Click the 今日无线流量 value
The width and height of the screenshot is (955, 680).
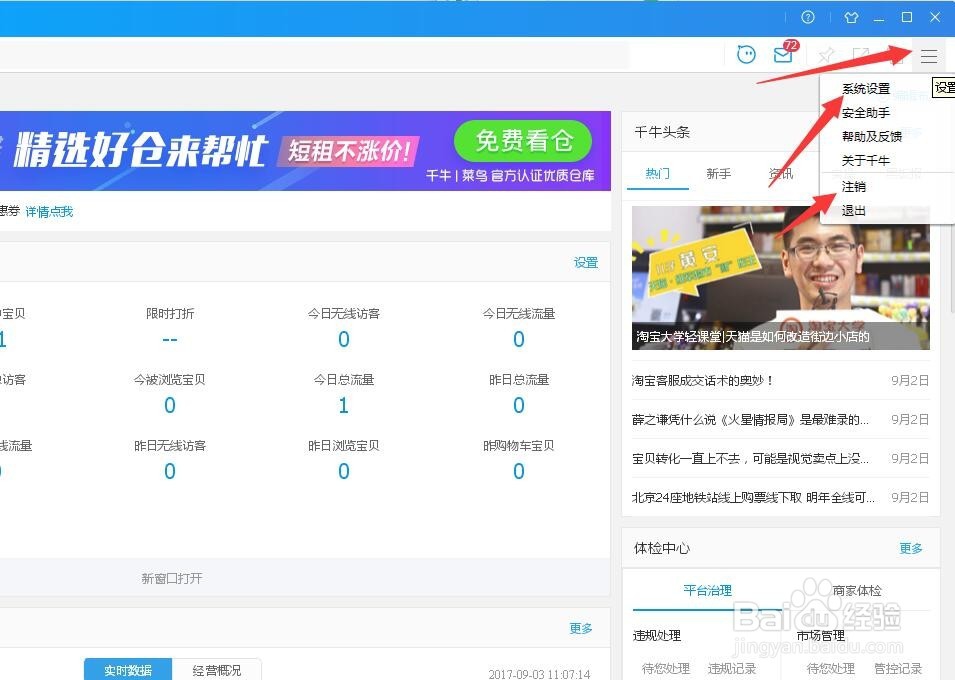[x=518, y=339]
